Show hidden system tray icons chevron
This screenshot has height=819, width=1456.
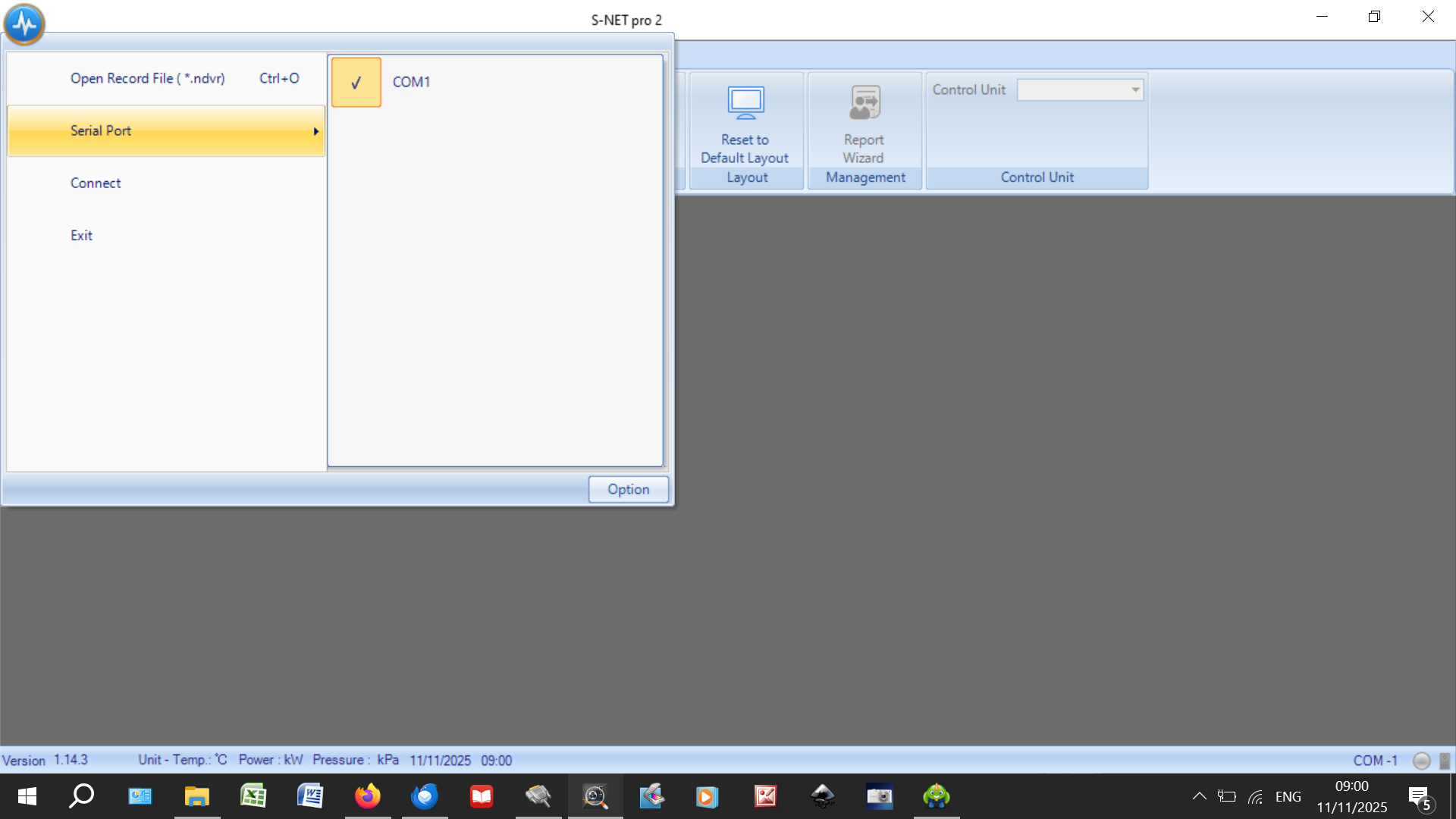coord(1199,796)
